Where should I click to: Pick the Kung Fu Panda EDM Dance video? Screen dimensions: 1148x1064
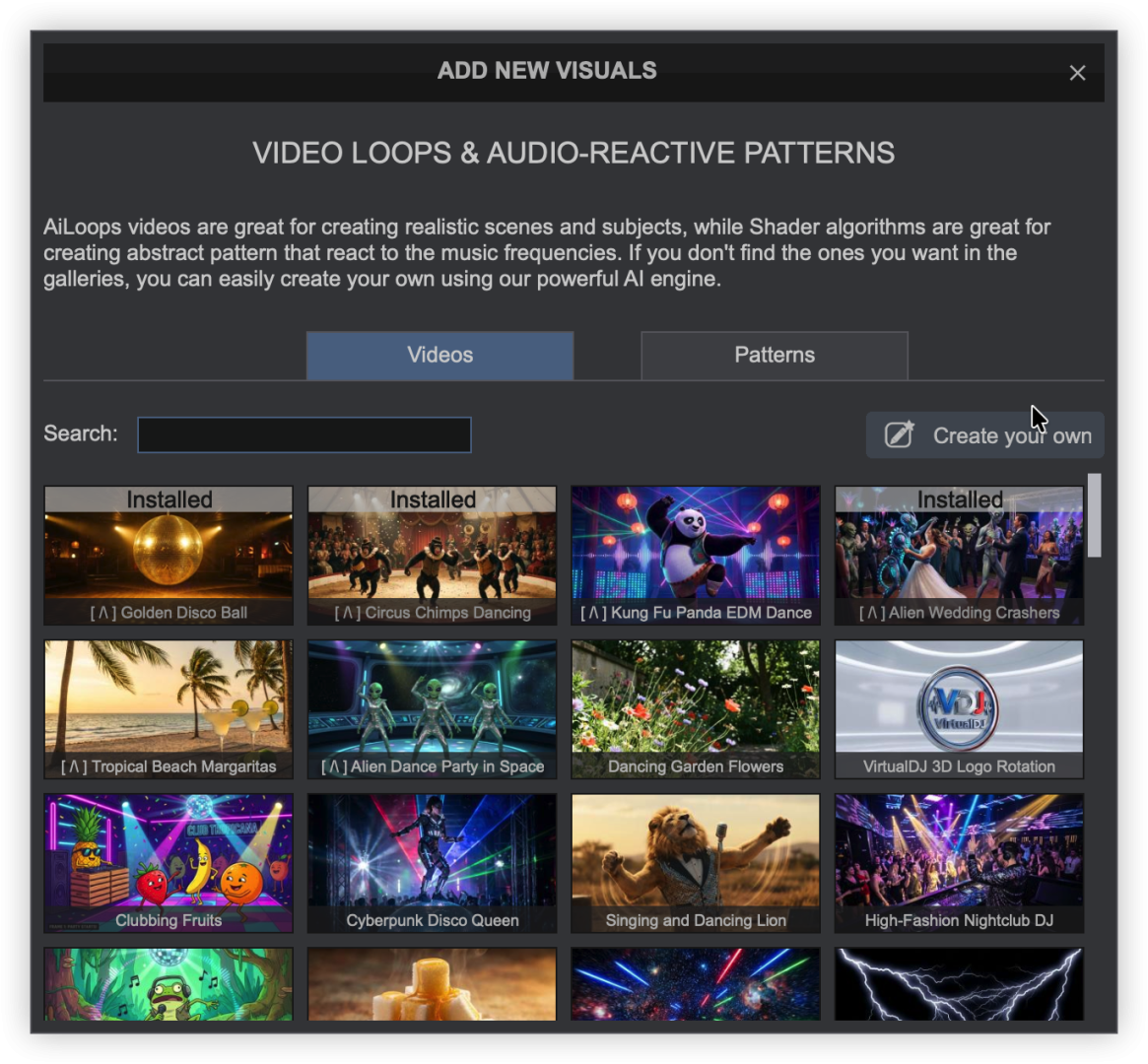point(696,556)
